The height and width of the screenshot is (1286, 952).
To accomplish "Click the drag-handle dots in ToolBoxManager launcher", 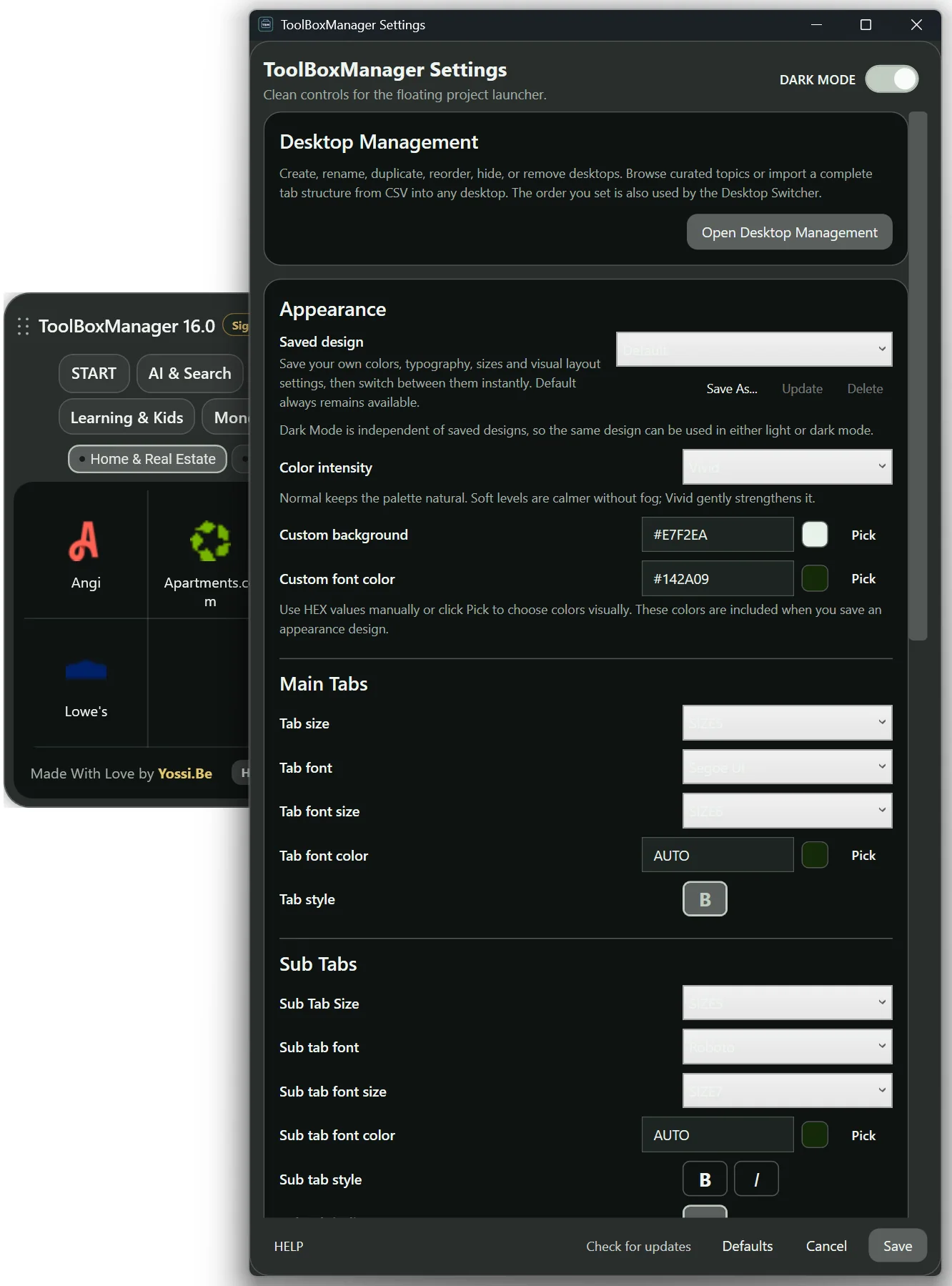I will [23, 326].
